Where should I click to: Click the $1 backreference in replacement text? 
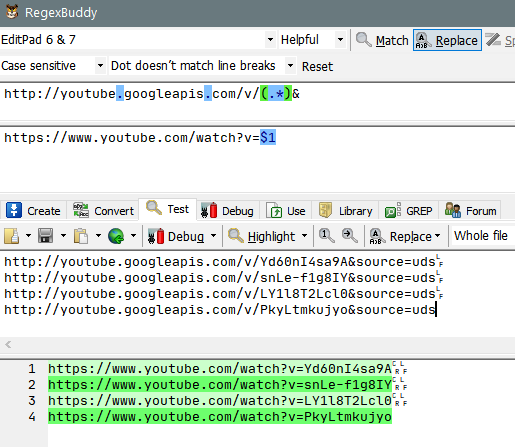(268, 138)
